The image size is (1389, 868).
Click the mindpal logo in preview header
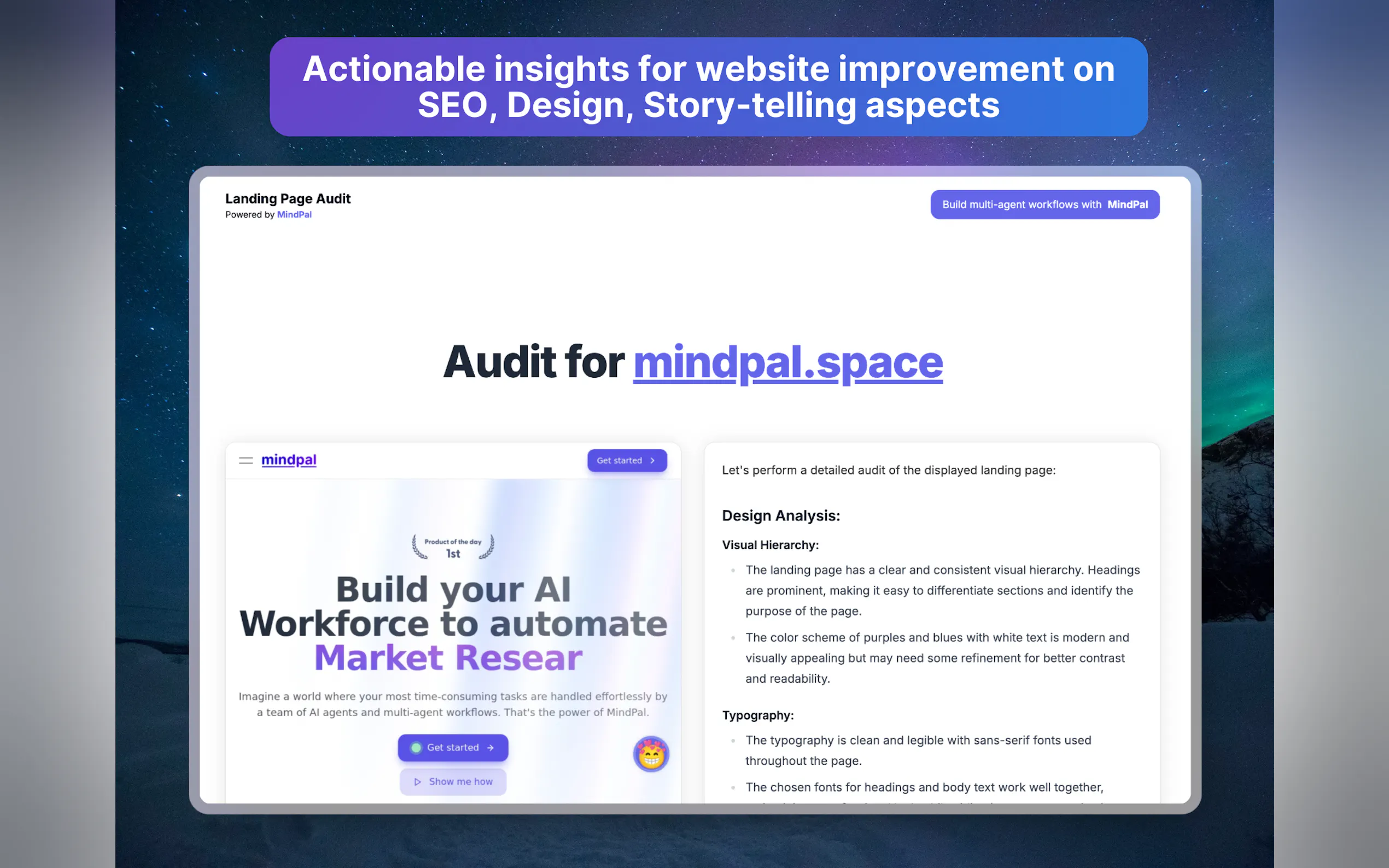289,460
